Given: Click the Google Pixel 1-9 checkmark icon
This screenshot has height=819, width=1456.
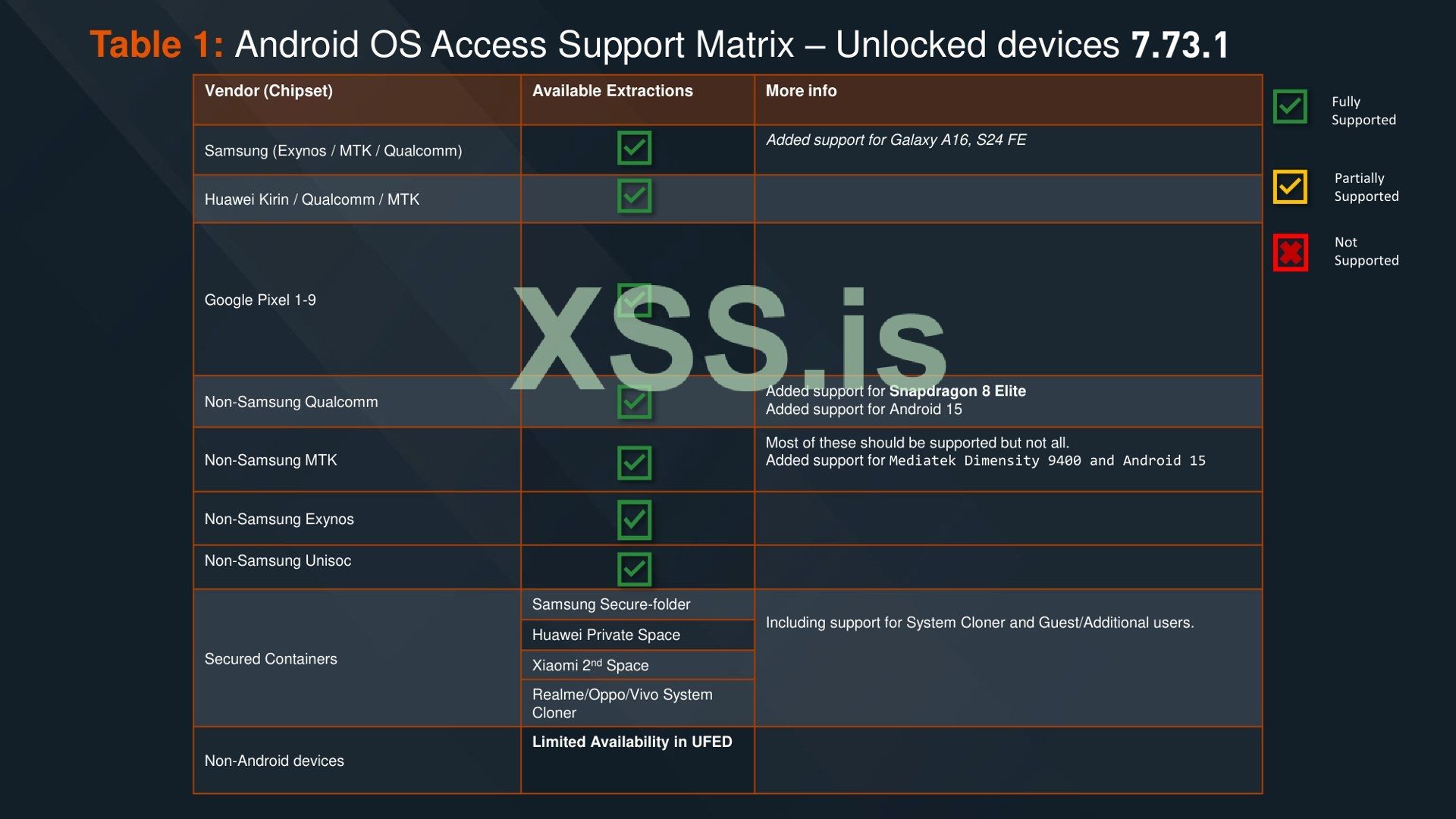Looking at the screenshot, I should tap(636, 300).
